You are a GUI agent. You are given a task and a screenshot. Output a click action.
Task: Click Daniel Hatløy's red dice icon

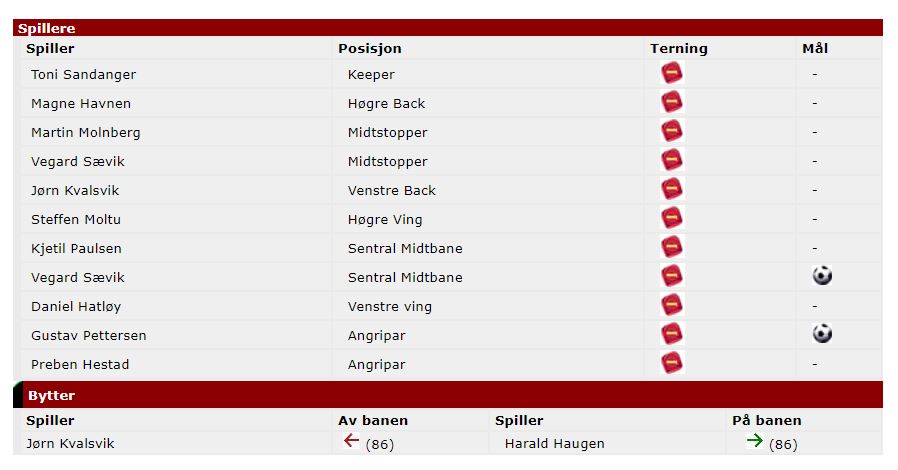tap(672, 305)
